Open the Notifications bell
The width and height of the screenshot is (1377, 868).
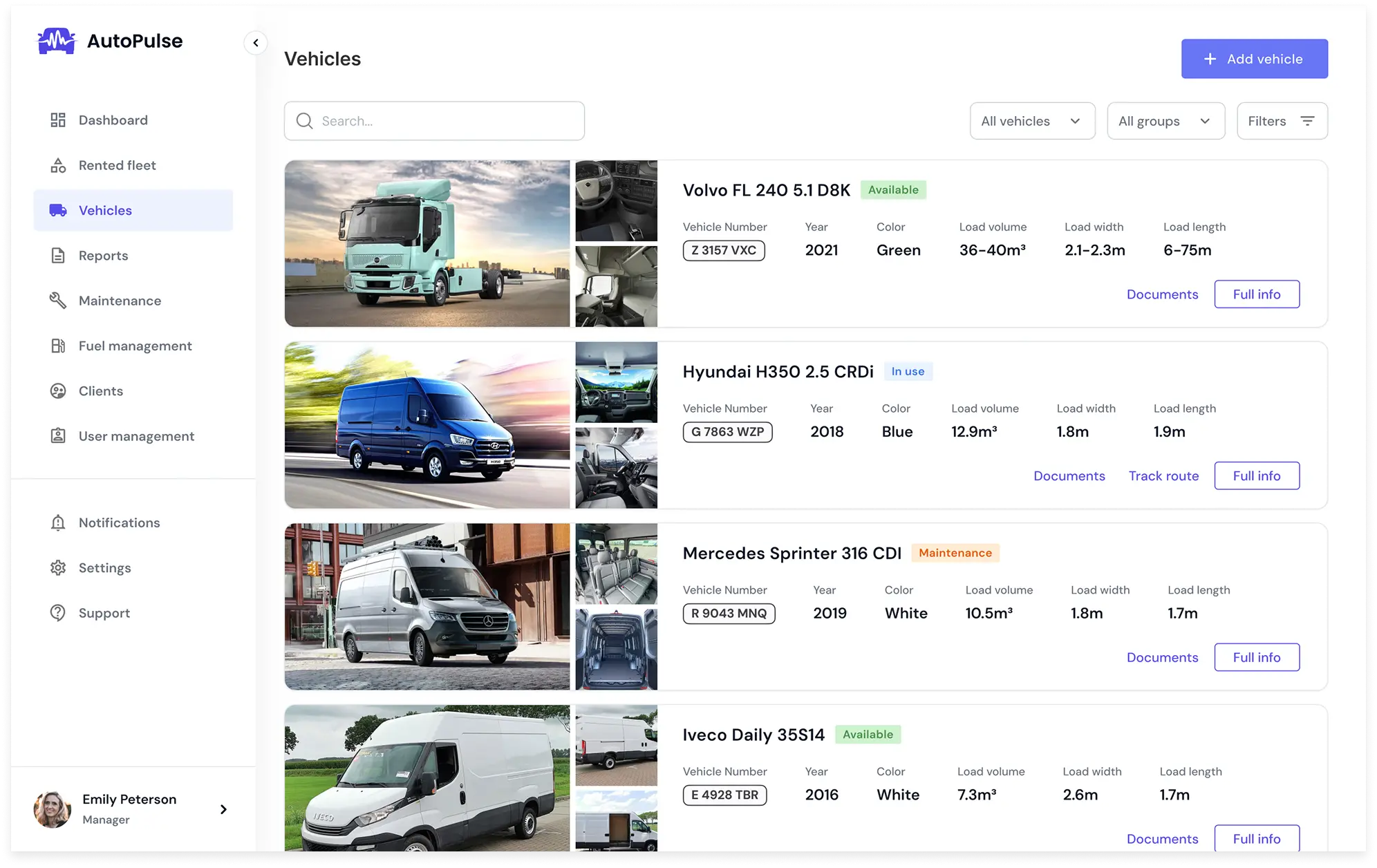58,522
